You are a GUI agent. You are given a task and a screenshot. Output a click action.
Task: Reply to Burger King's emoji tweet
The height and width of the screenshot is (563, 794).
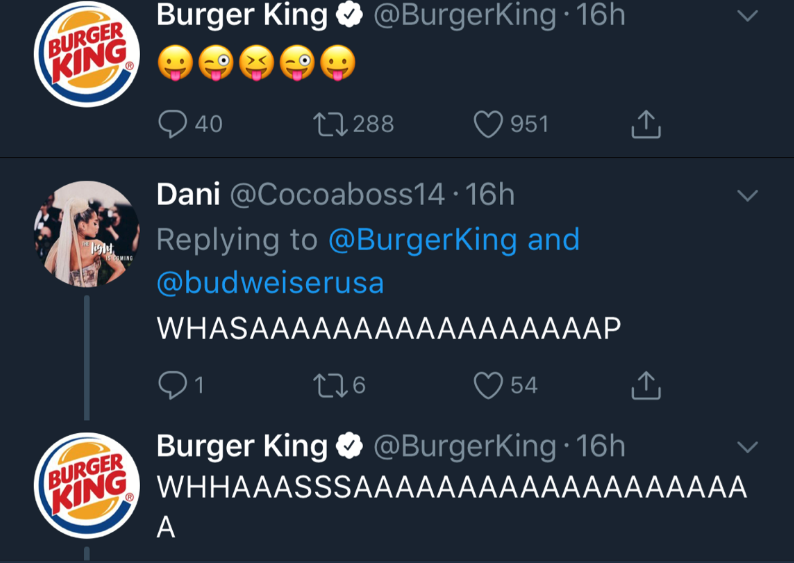tap(174, 123)
